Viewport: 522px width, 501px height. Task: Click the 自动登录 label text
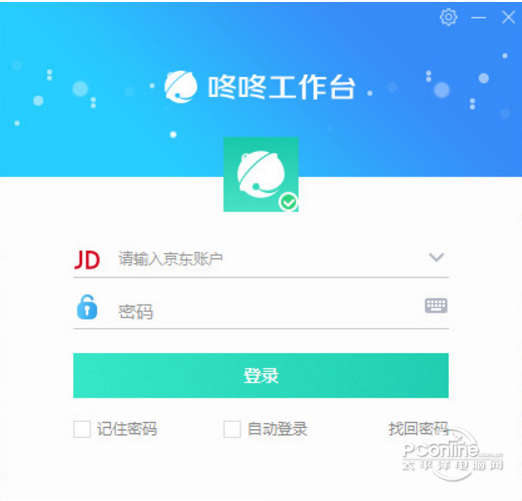pyautogui.click(x=277, y=429)
